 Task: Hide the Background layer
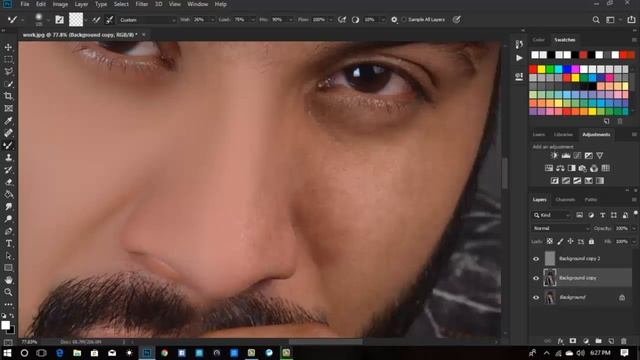[536, 298]
